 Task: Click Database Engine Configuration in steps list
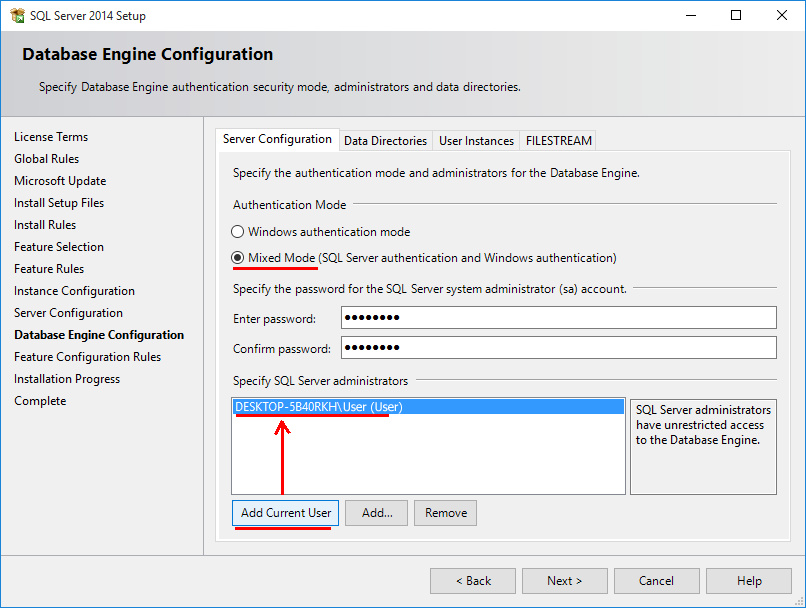[99, 335]
